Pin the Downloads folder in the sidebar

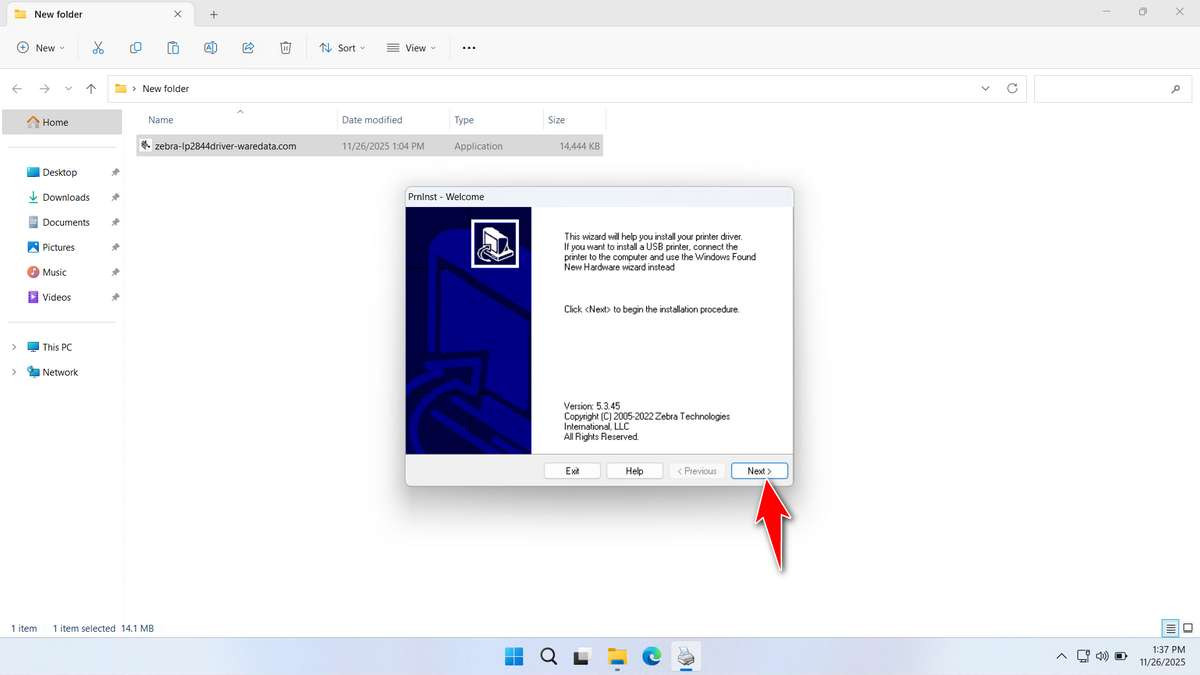(115, 197)
